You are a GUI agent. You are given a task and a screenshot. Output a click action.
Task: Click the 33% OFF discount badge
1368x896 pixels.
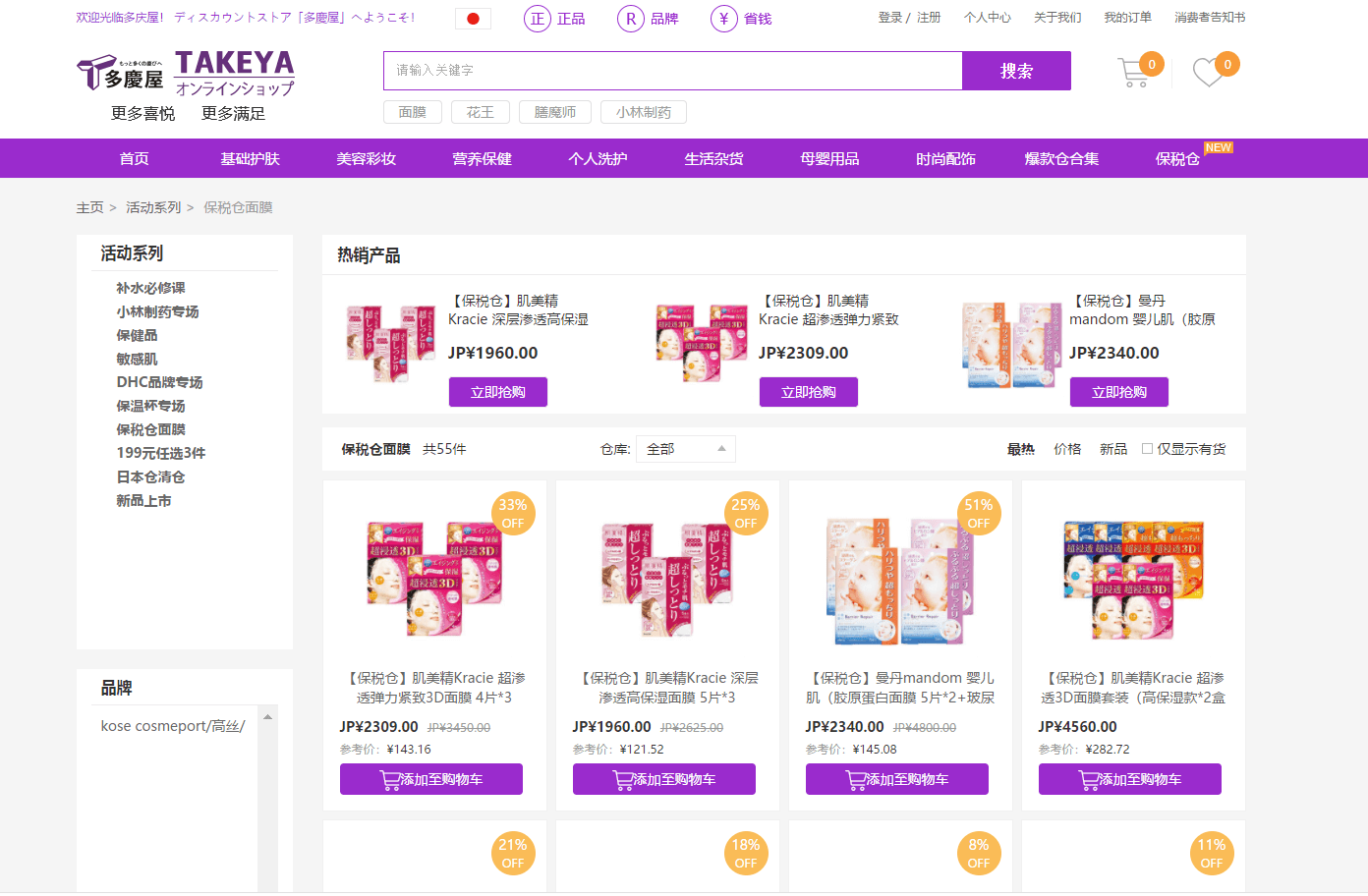(513, 513)
